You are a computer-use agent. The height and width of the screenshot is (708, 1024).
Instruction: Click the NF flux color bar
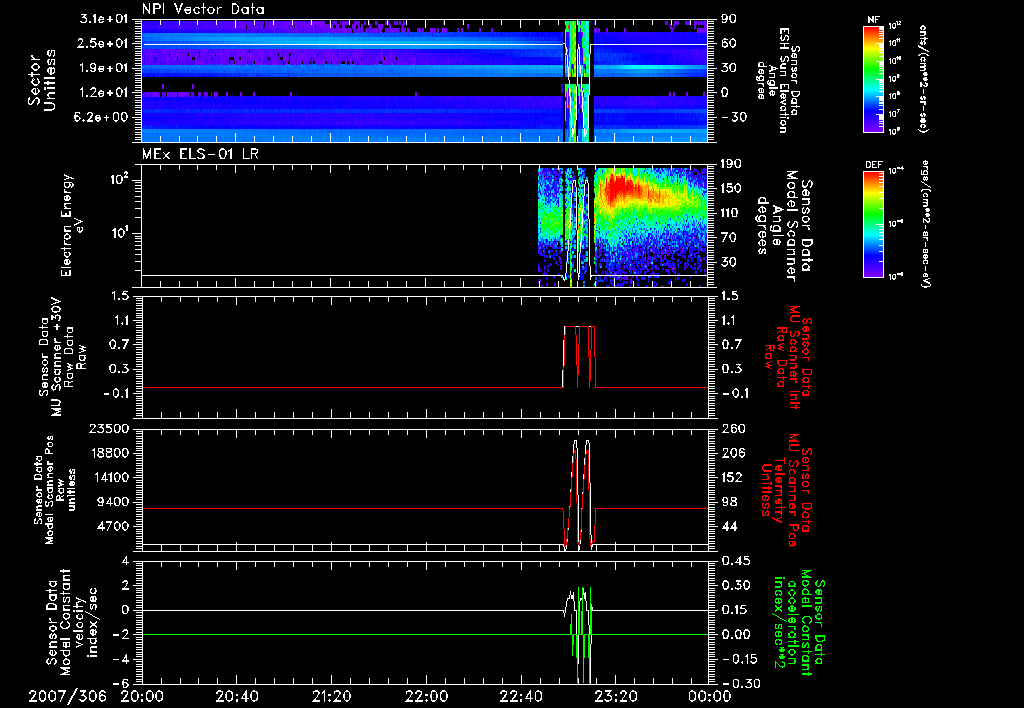873,78
